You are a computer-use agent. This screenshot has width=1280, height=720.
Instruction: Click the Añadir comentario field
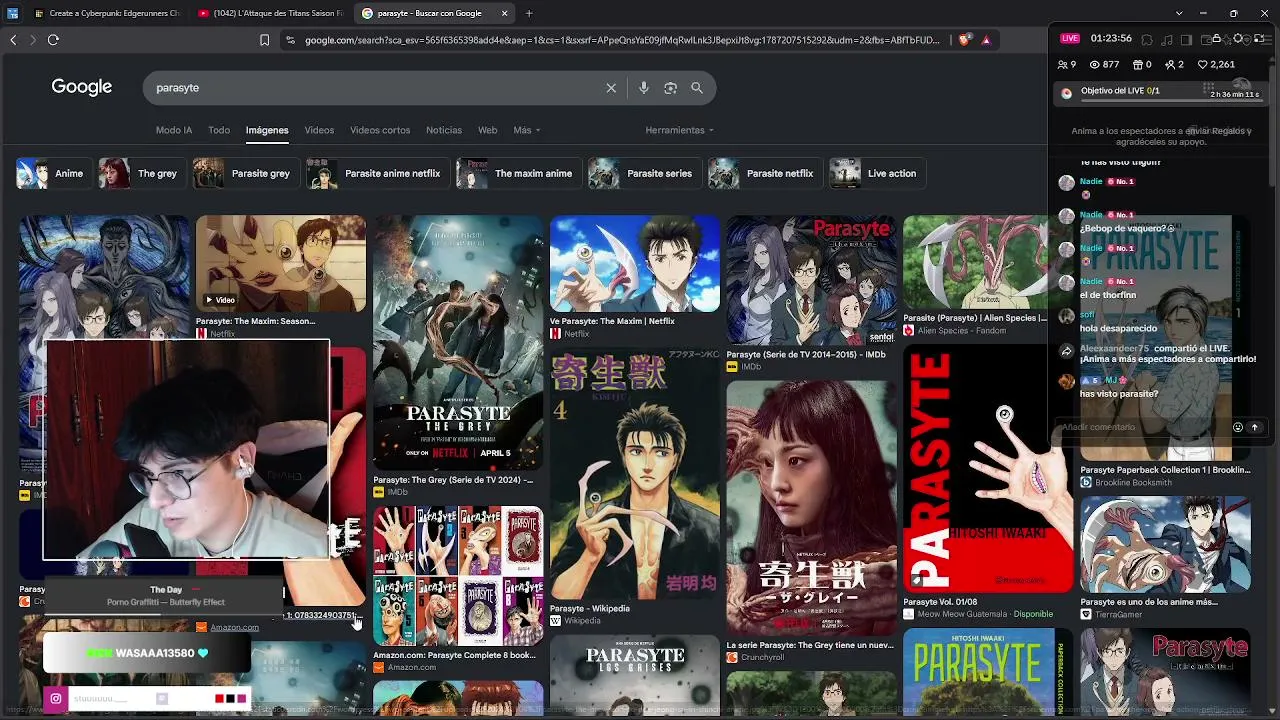click(1143, 427)
